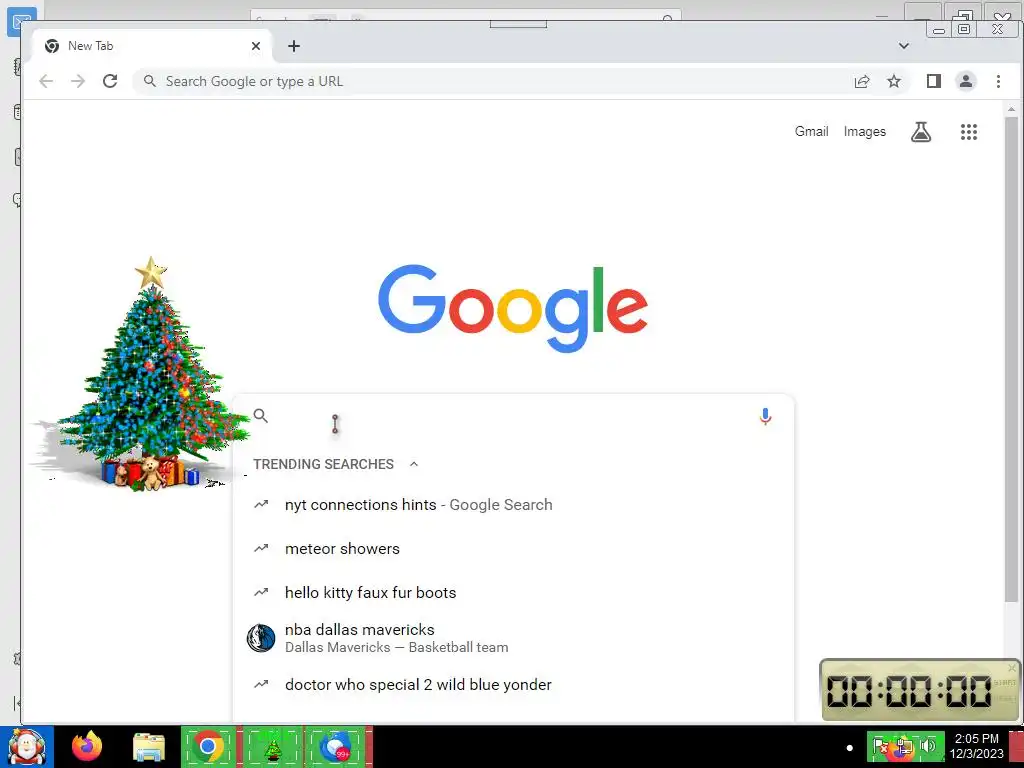Select hello kitty faux fur boots suggestion

click(x=513, y=592)
